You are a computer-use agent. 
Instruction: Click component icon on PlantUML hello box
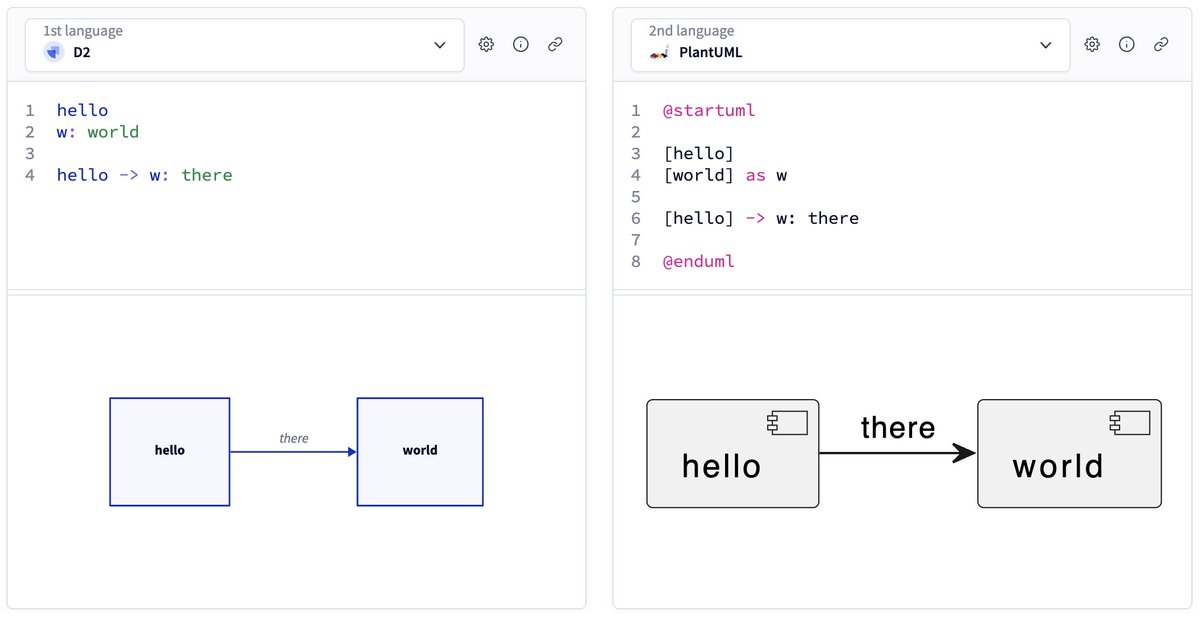[787, 423]
